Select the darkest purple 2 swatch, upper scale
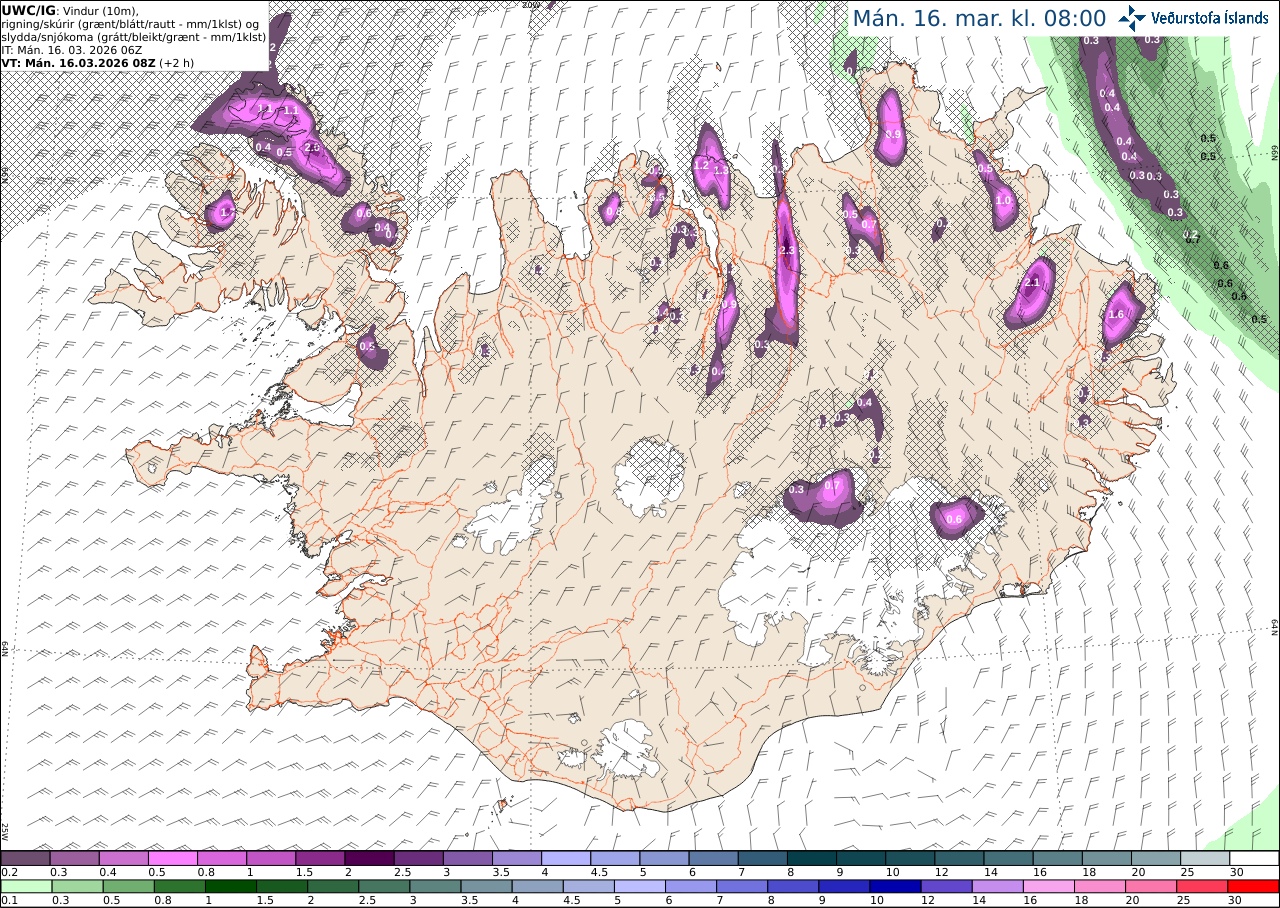 tap(369, 858)
